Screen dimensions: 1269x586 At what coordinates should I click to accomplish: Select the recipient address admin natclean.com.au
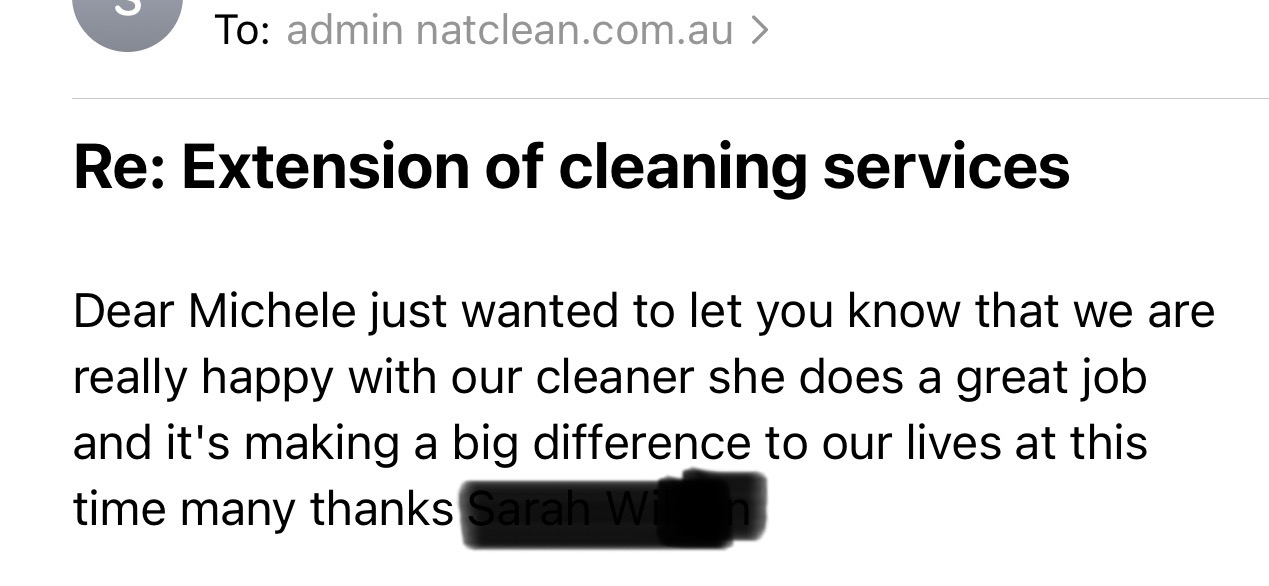(506, 30)
